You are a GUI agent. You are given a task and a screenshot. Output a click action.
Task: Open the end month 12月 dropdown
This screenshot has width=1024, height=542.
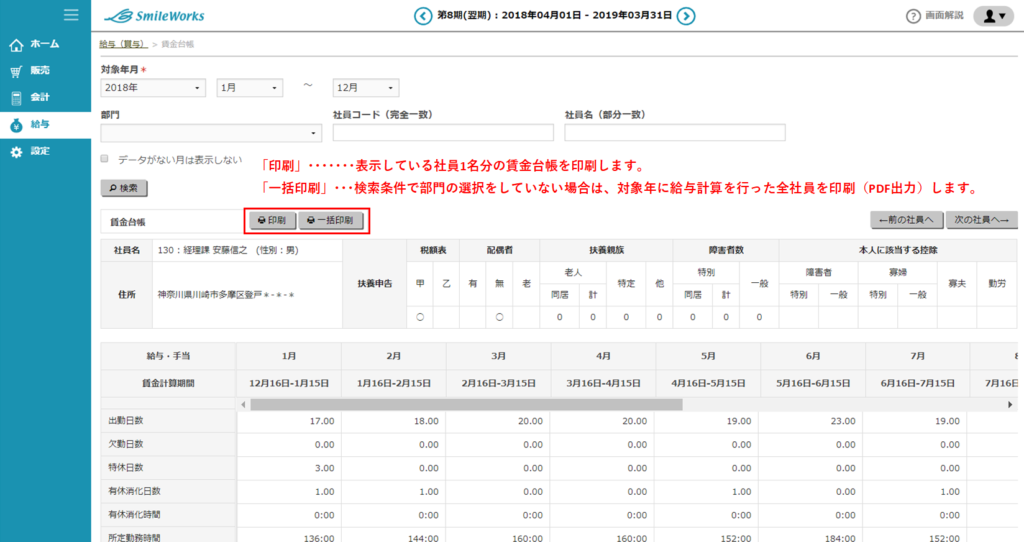point(366,88)
